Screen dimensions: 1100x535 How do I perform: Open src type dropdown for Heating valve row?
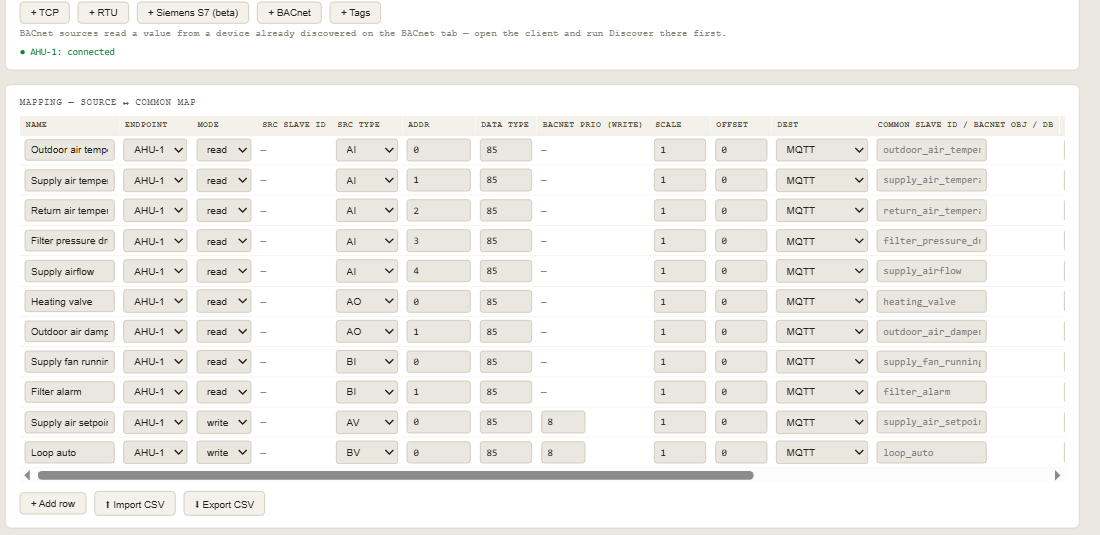point(367,302)
